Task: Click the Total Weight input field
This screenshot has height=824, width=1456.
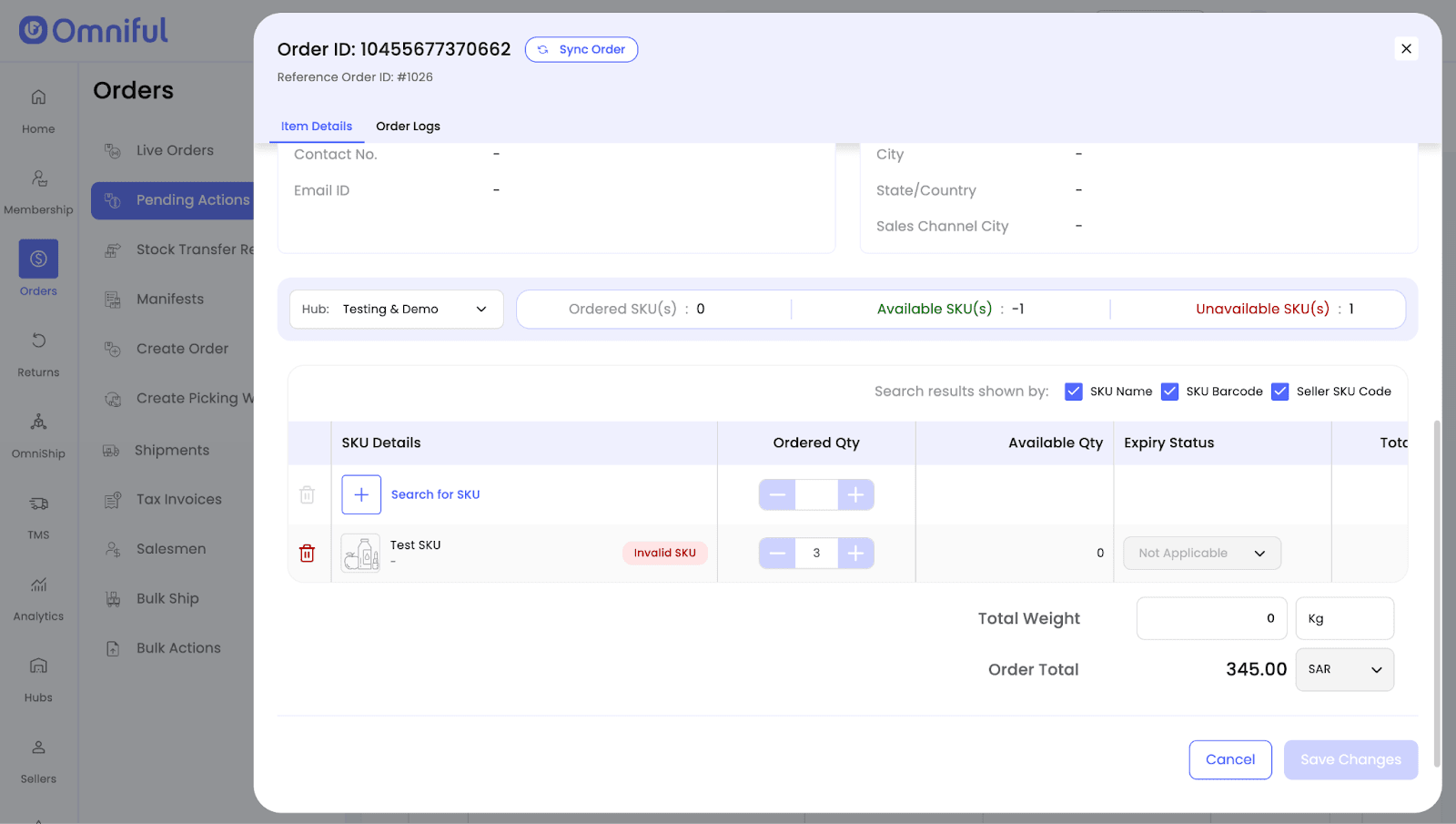Action: [x=1211, y=618]
